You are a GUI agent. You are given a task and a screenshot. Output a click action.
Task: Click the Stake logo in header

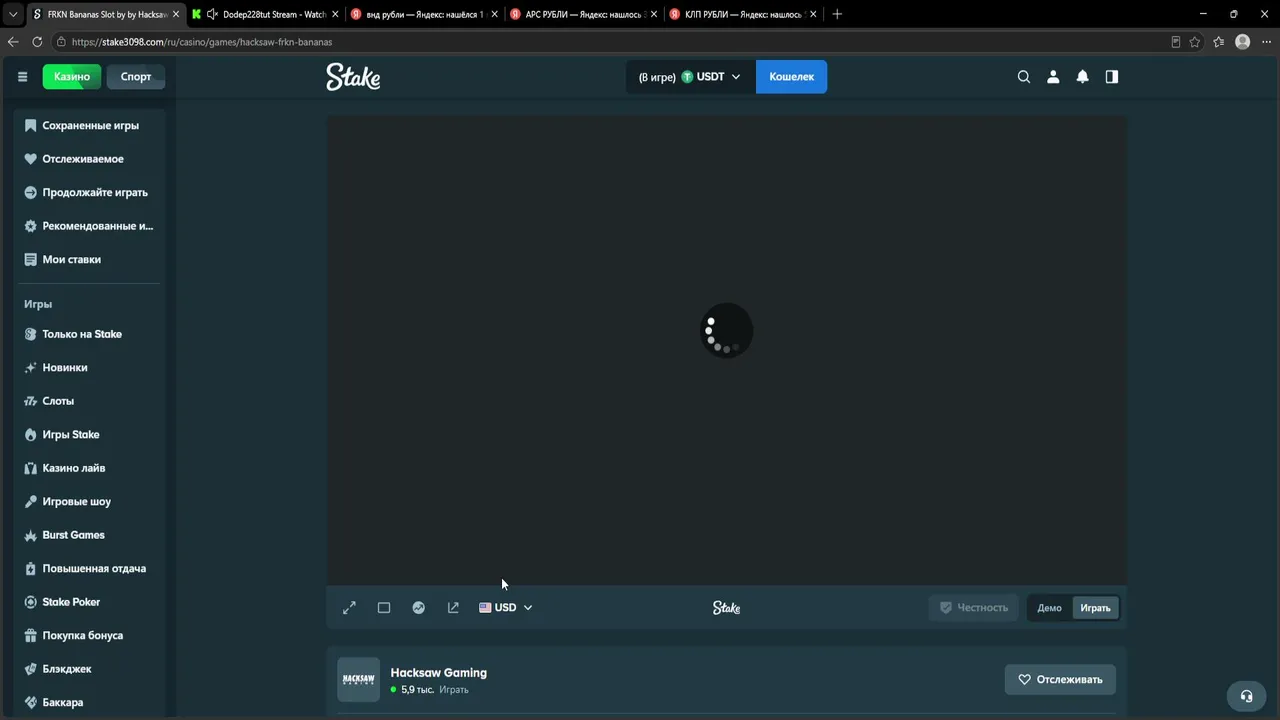pos(353,77)
